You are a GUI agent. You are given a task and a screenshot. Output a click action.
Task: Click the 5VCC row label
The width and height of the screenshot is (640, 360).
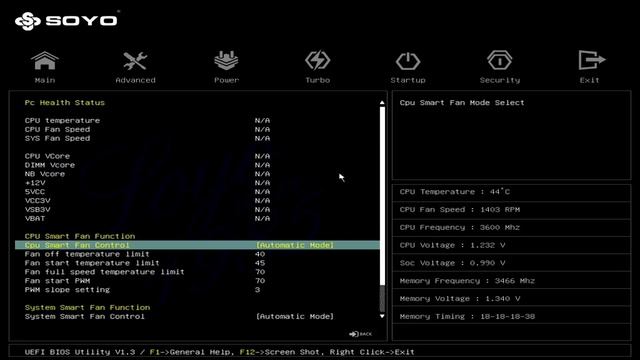[35, 192]
